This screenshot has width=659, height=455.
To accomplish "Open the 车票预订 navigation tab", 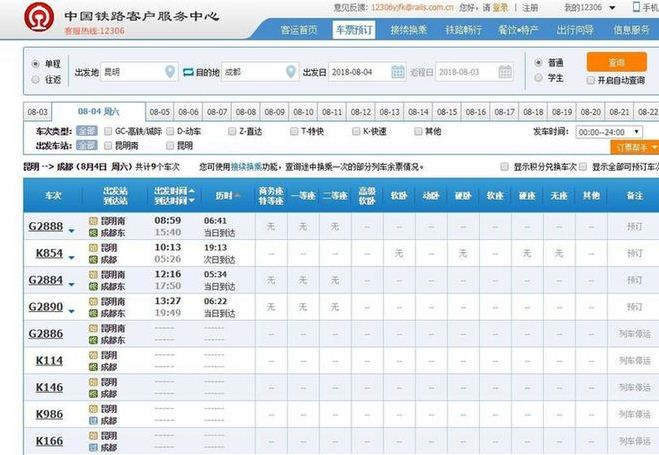I will [x=352, y=30].
